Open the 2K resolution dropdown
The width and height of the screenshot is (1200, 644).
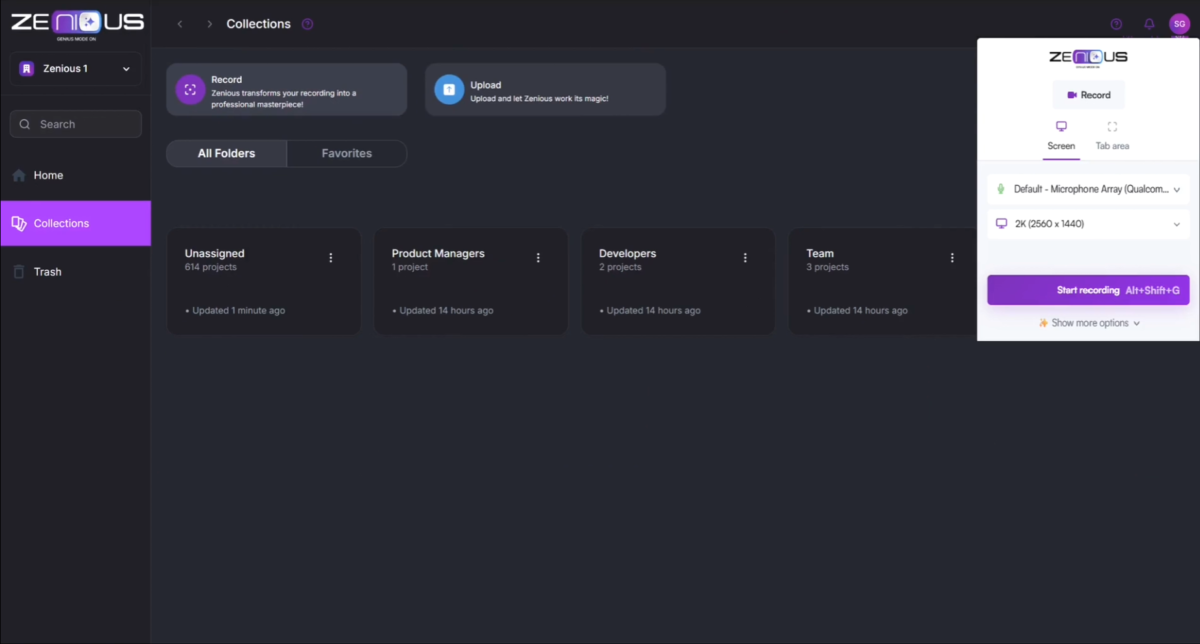tap(1088, 224)
